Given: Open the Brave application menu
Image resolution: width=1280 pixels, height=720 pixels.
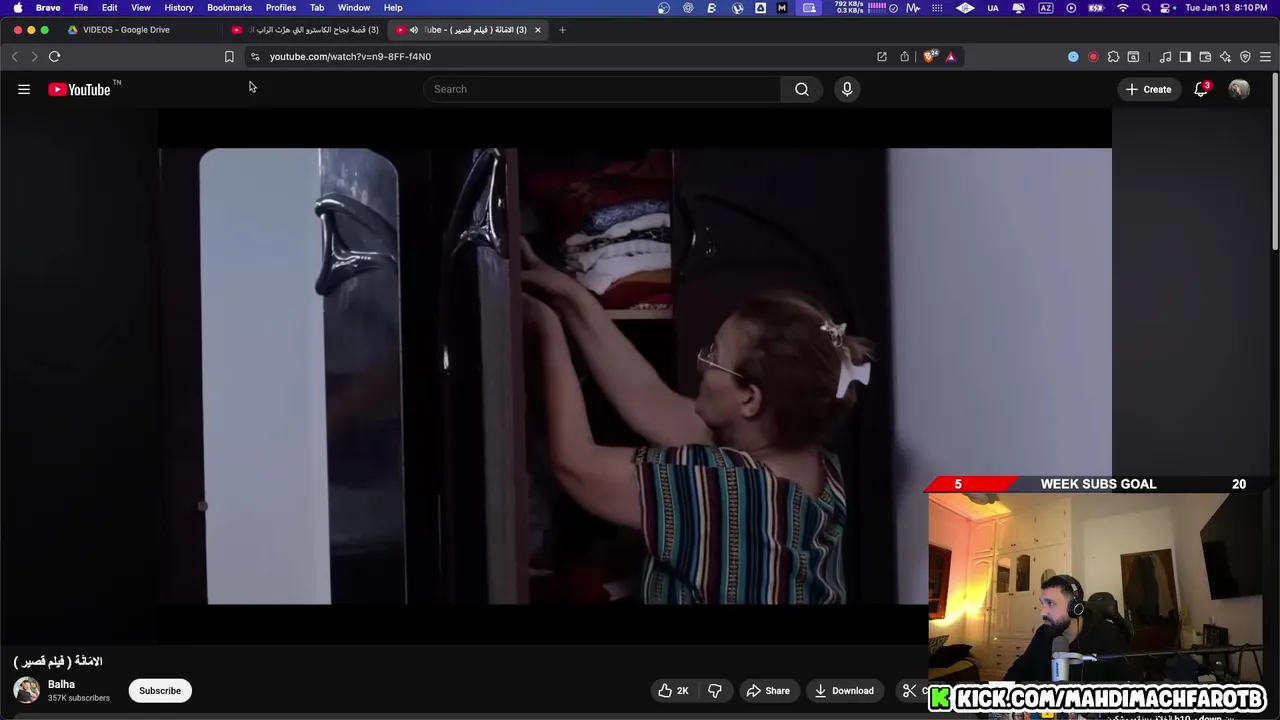Looking at the screenshot, I should [48, 8].
